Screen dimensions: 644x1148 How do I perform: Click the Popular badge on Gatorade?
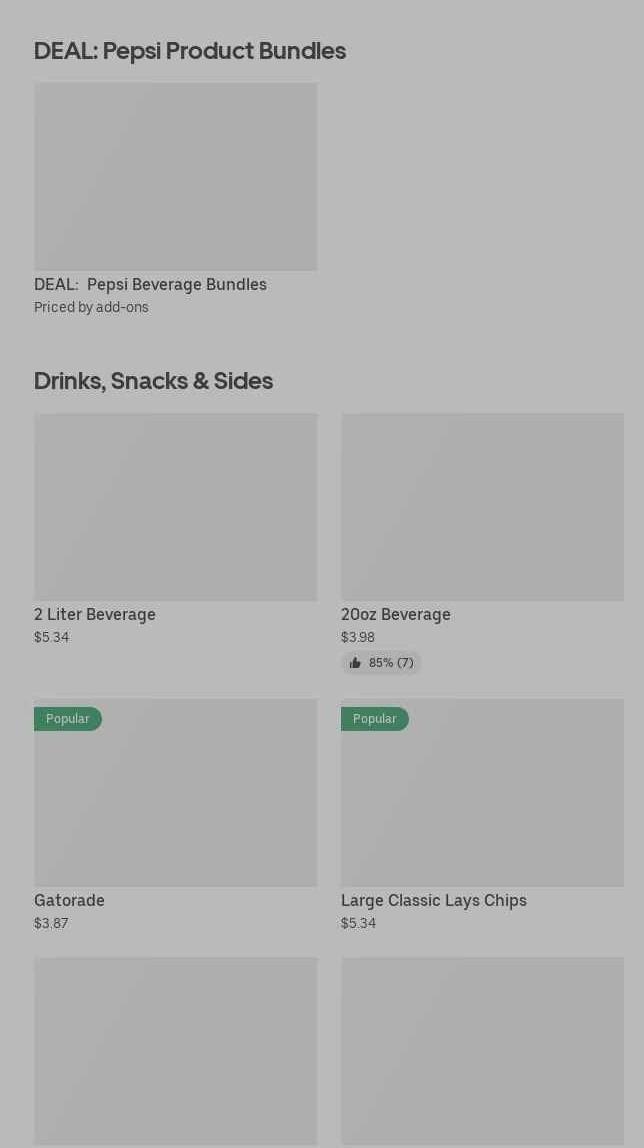click(x=67, y=719)
